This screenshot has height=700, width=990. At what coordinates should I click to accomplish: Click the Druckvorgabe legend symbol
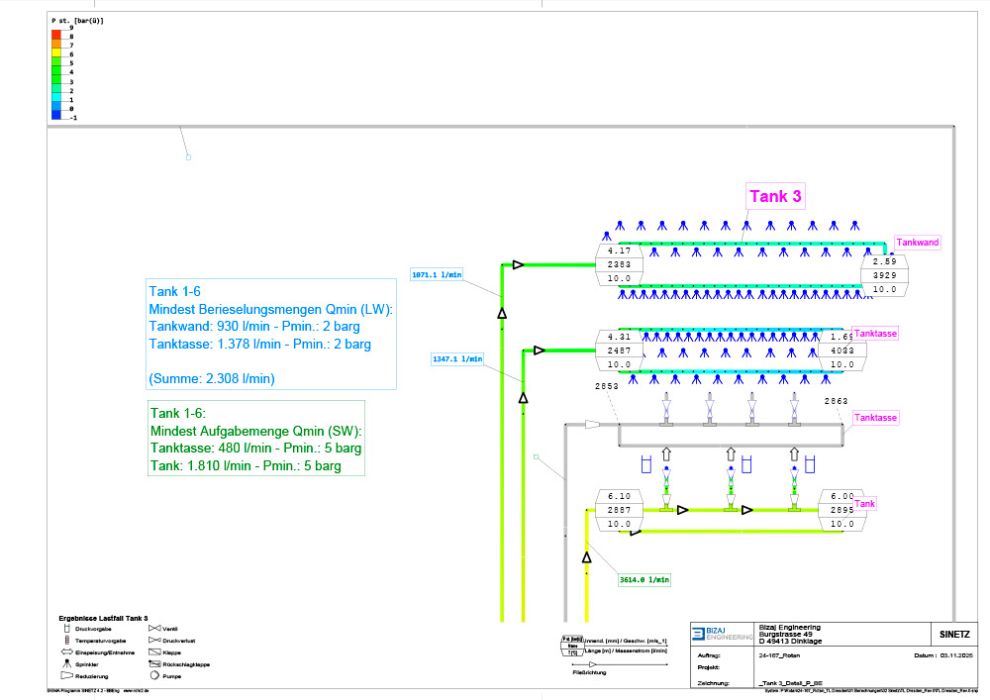click(69, 628)
